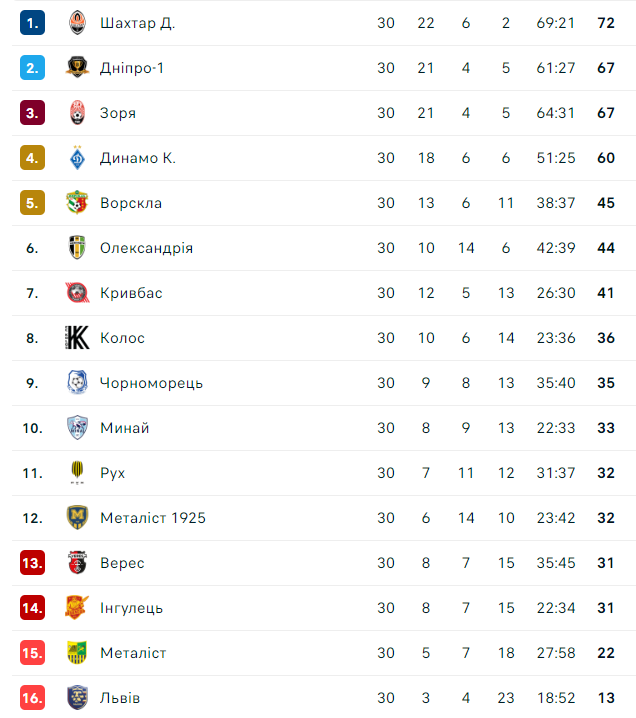Click the Металіст 1925 shield crest
This screenshot has width=636, height=718.
click(77, 517)
